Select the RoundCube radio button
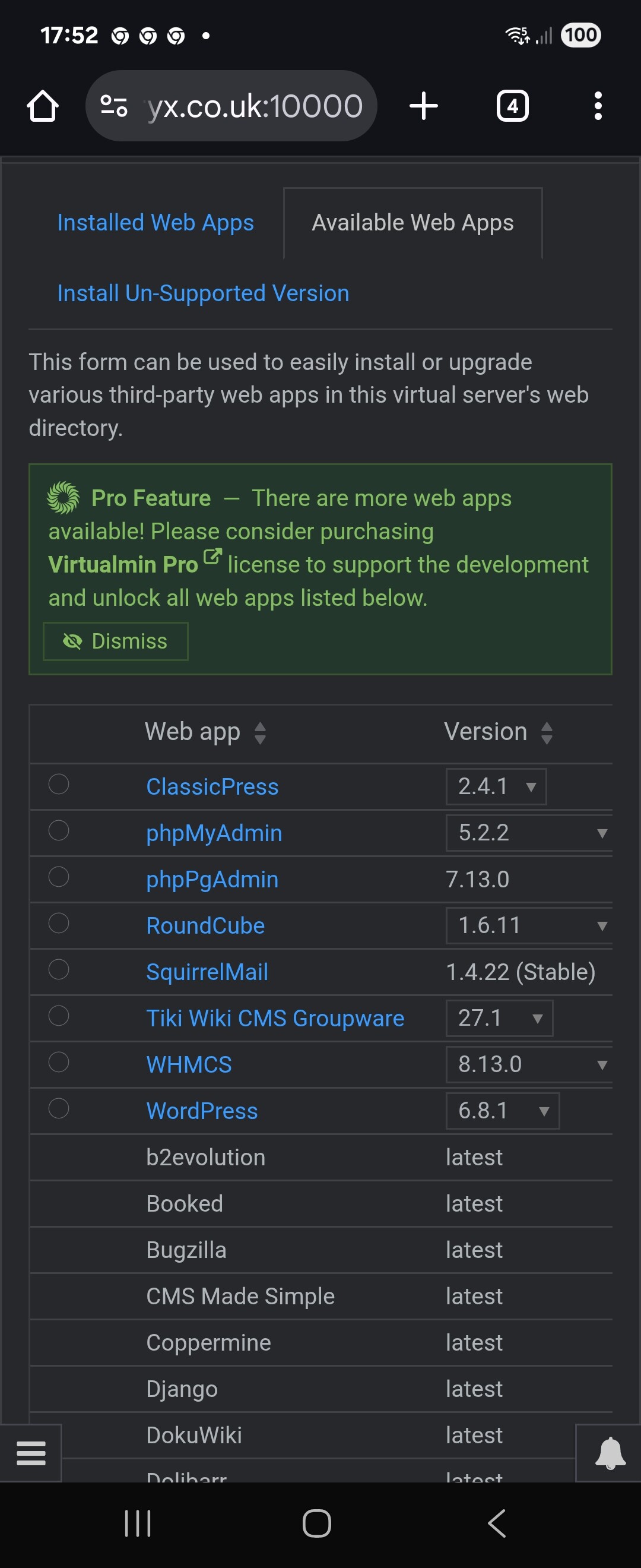The width and height of the screenshot is (641, 1568). (x=58, y=923)
